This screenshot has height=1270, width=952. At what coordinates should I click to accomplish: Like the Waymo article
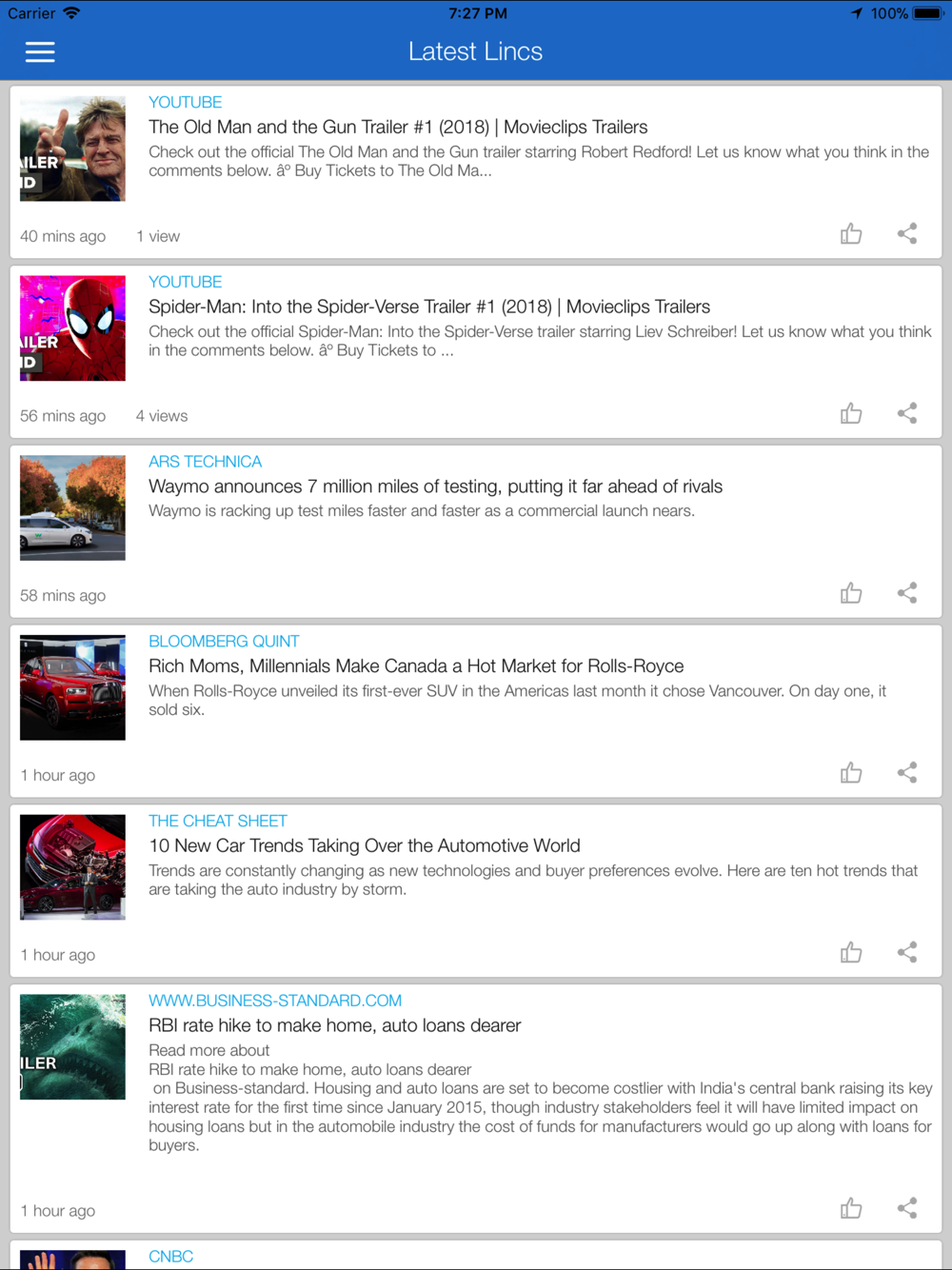tap(851, 593)
